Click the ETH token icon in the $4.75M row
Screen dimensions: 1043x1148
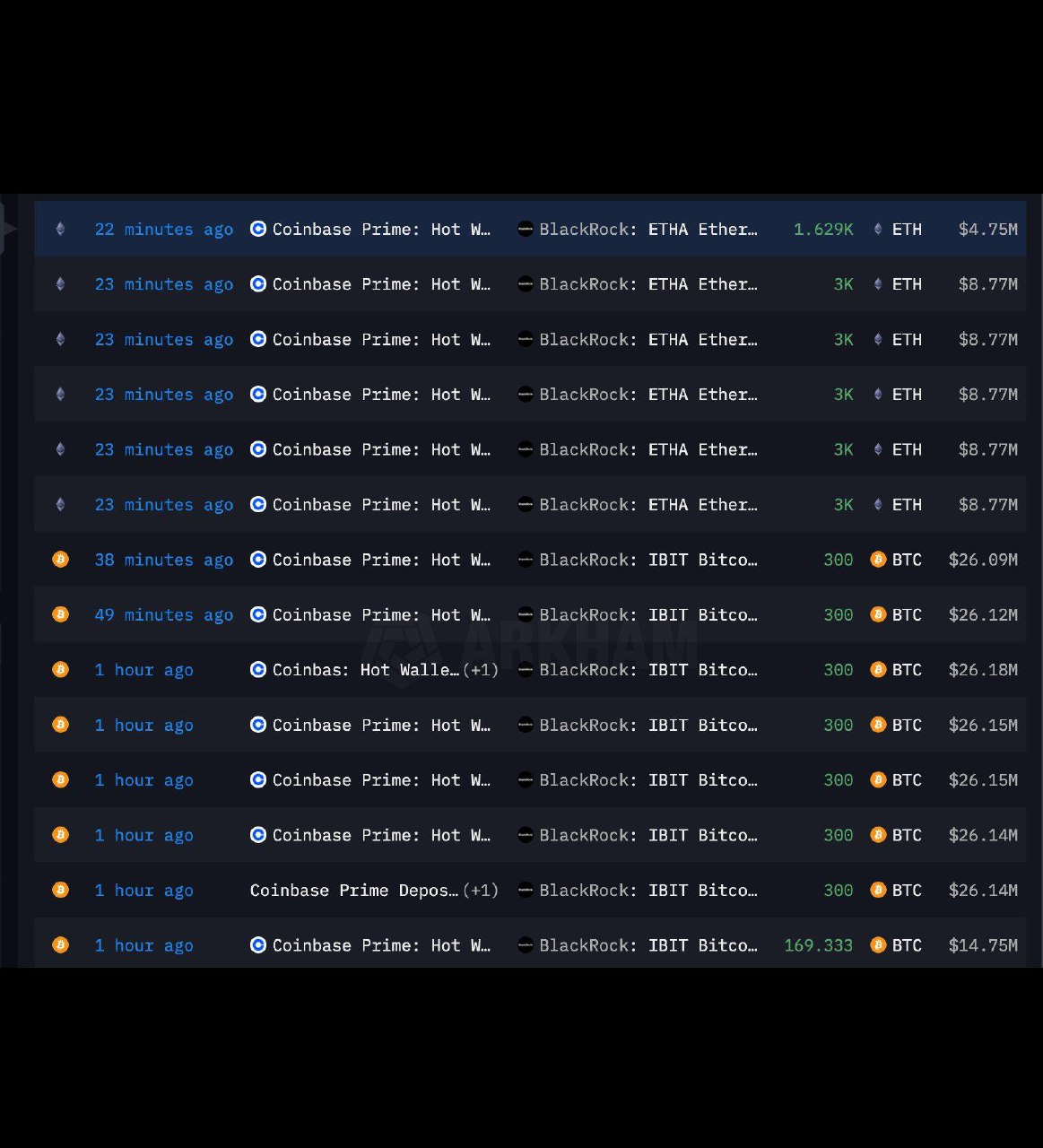click(878, 229)
